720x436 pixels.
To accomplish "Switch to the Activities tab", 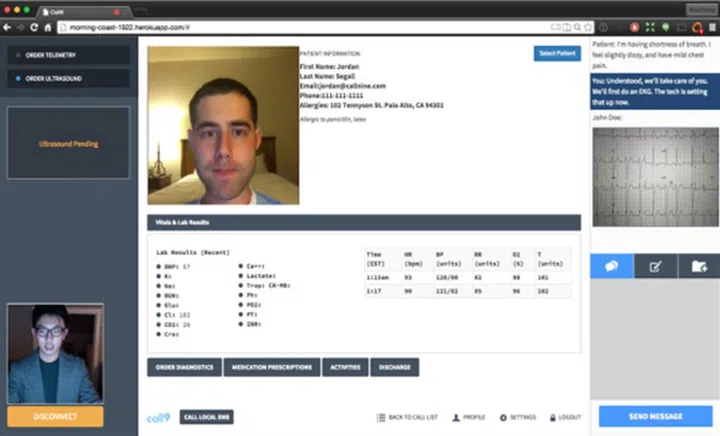I will tap(346, 367).
